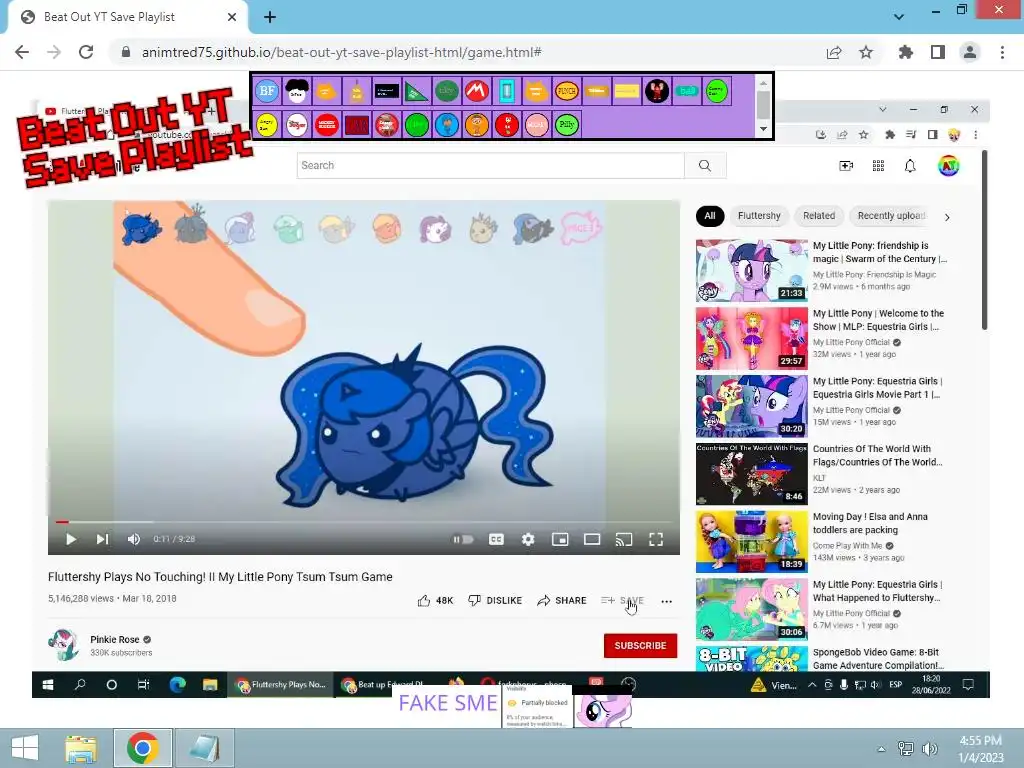Open the share page icon in address bar
1024x768 pixels.
coord(834,52)
